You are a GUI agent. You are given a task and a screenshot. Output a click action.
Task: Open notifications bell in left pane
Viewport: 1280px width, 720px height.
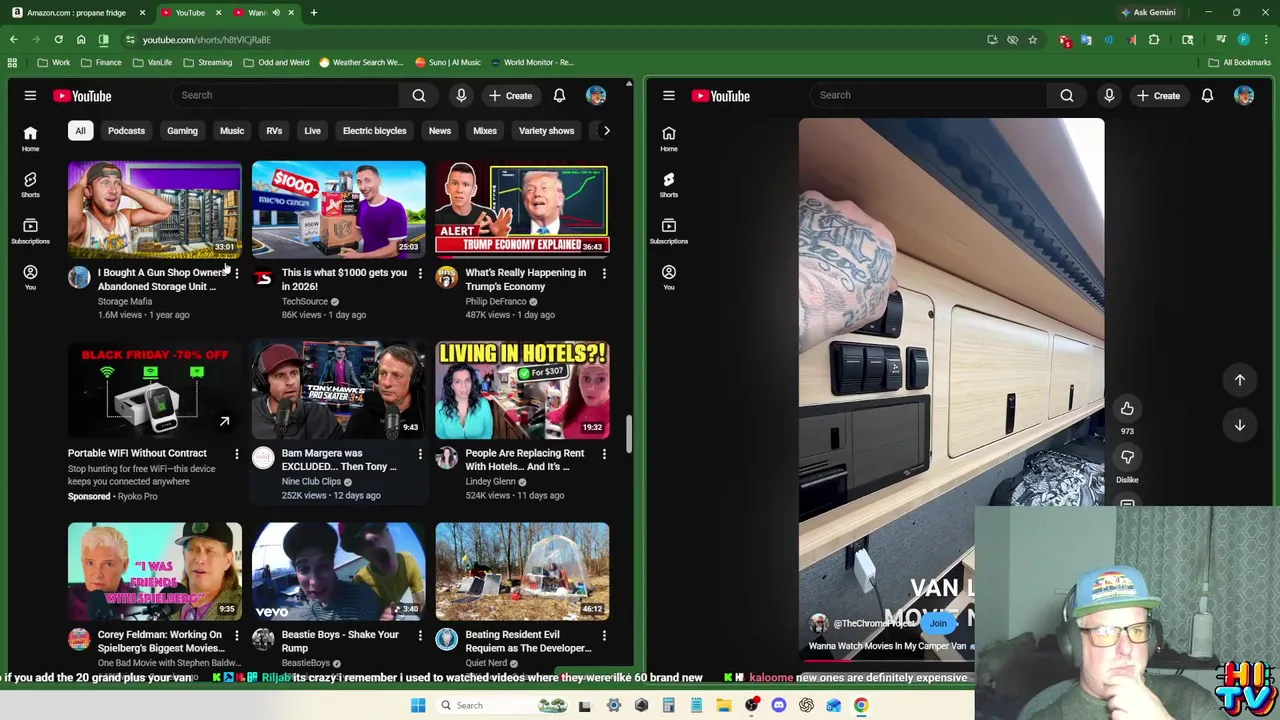tap(559, 96)
